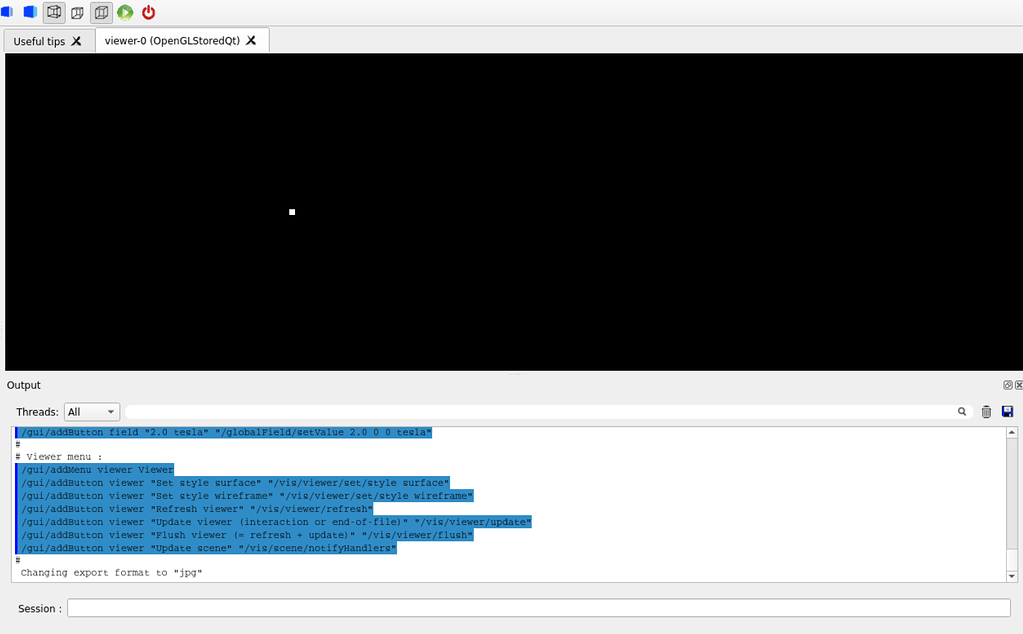1023x634 pixels.
Task: Click the magnifier icon in the output search
Action: pos(962,412)
